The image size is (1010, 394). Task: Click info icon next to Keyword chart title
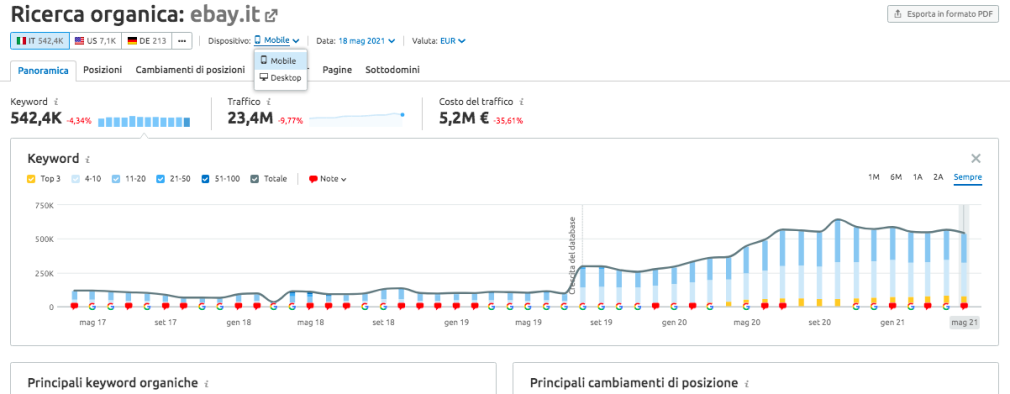pos(88,159)
